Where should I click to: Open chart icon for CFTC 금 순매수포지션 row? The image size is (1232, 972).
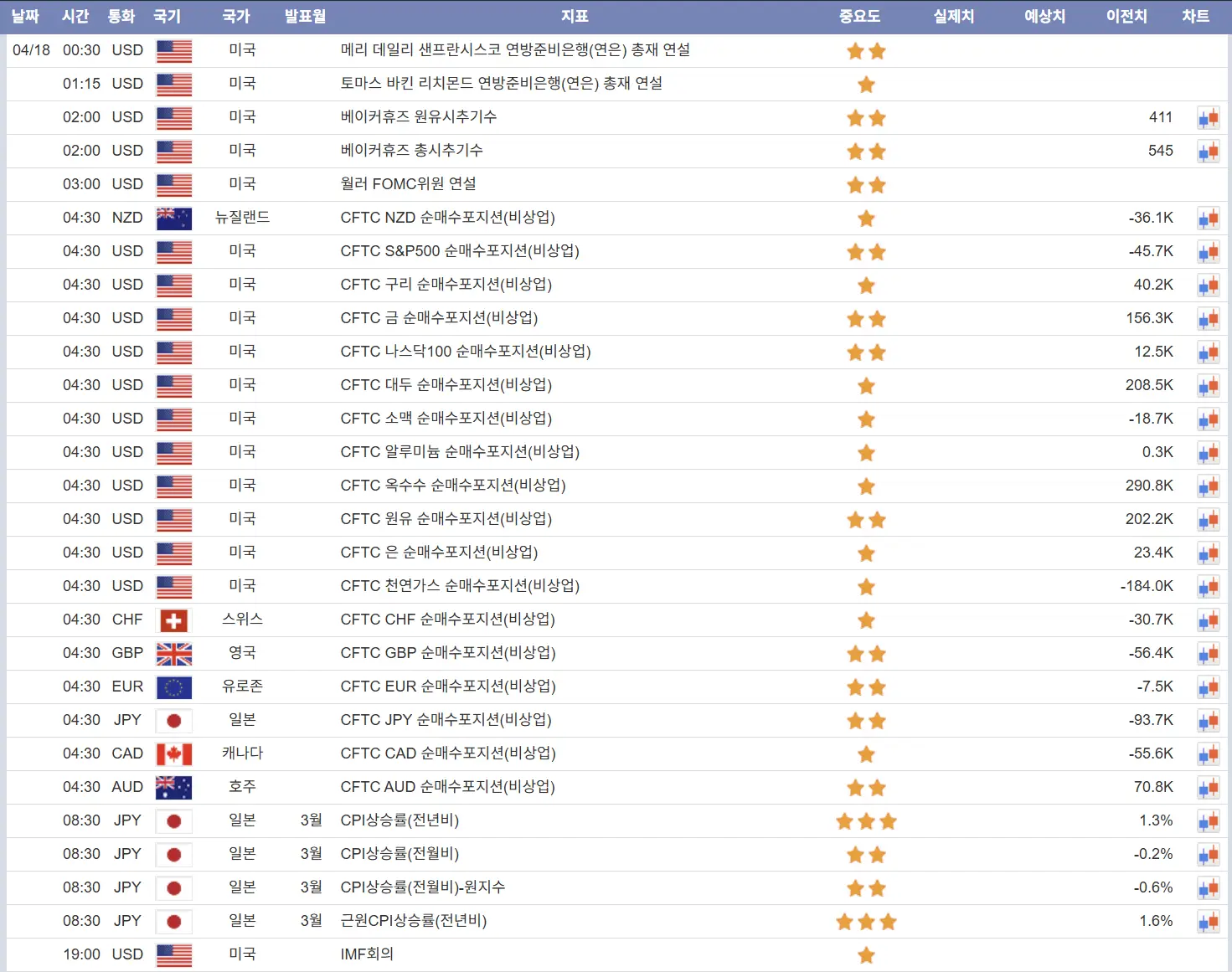click(x=1208, y=319)
